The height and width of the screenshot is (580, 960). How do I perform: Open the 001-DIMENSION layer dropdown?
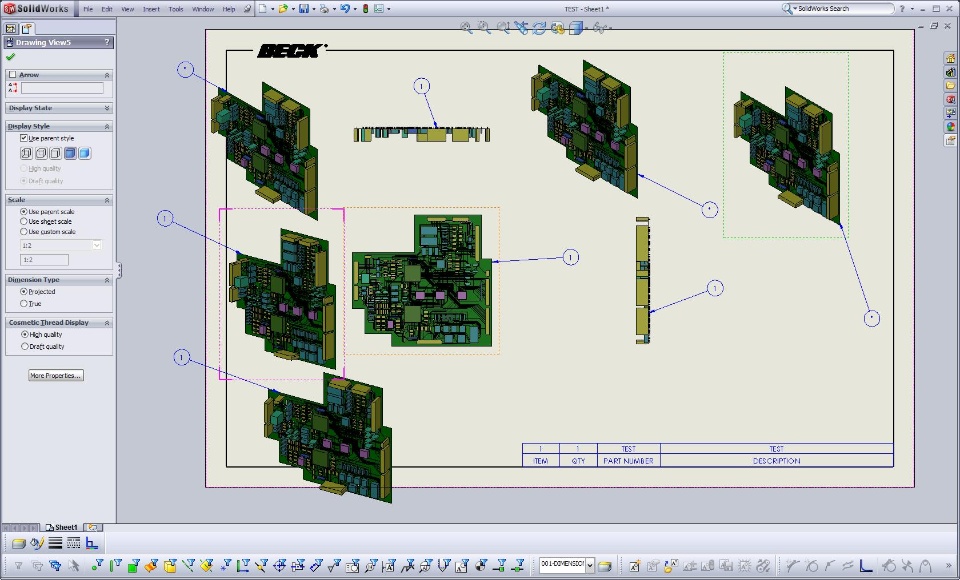590,565
